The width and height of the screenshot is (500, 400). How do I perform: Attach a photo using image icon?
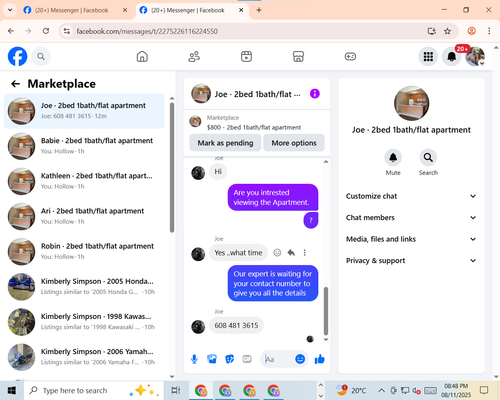tap(212, 359)
